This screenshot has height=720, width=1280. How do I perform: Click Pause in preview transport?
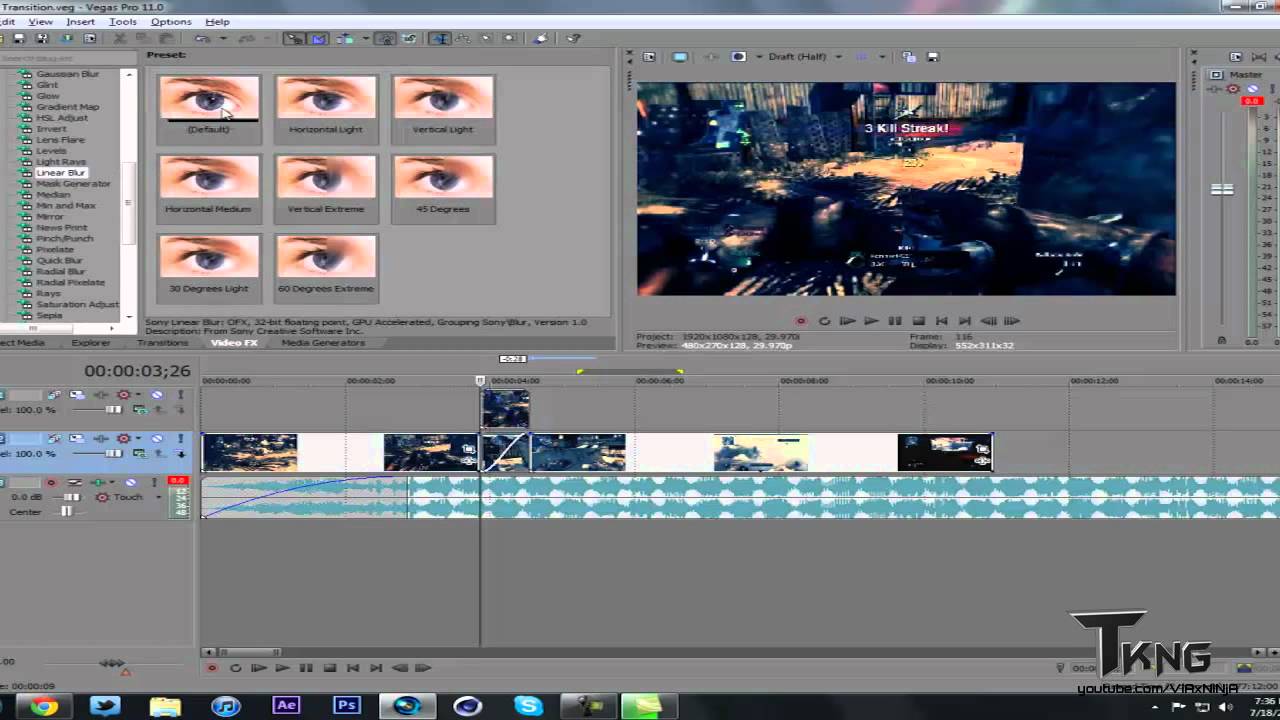pos(895,321)
